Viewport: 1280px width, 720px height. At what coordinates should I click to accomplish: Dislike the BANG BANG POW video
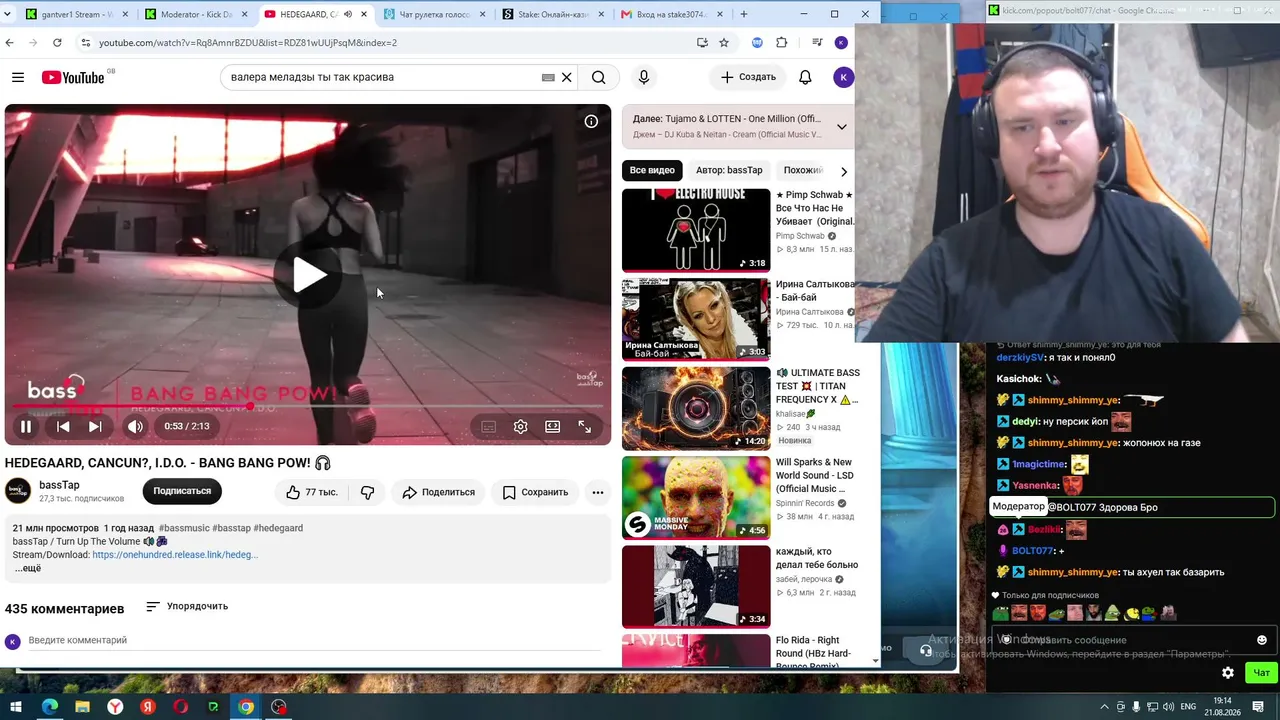click(367, 492)
